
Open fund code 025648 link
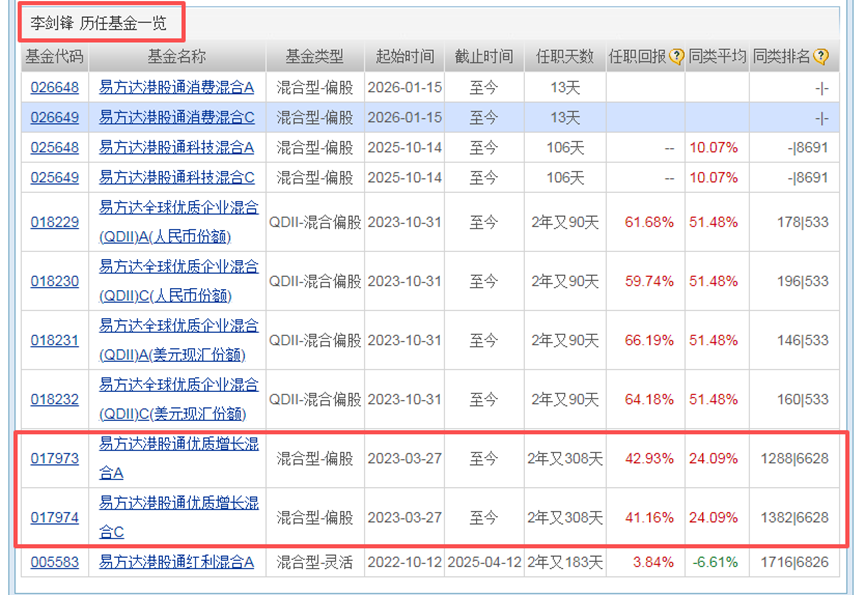[x=55, y=148]
